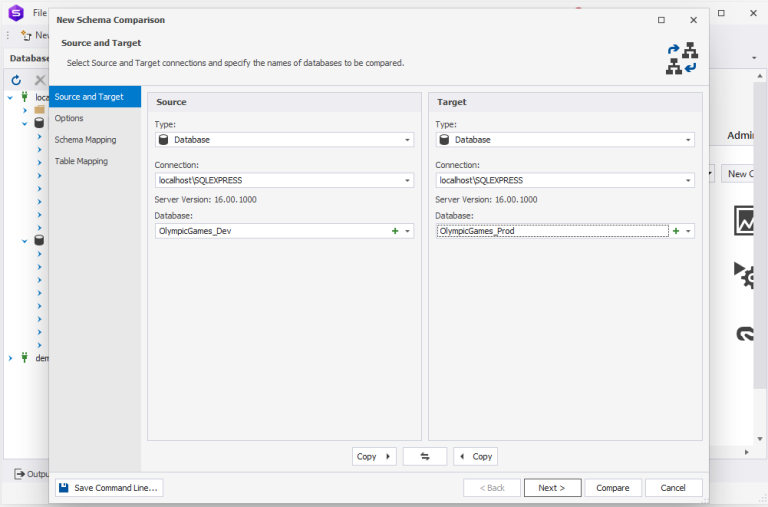Click the delete X icon in Database Explorer toolbar
Screen dimensions: 768x507
click(x=40, y=80)
